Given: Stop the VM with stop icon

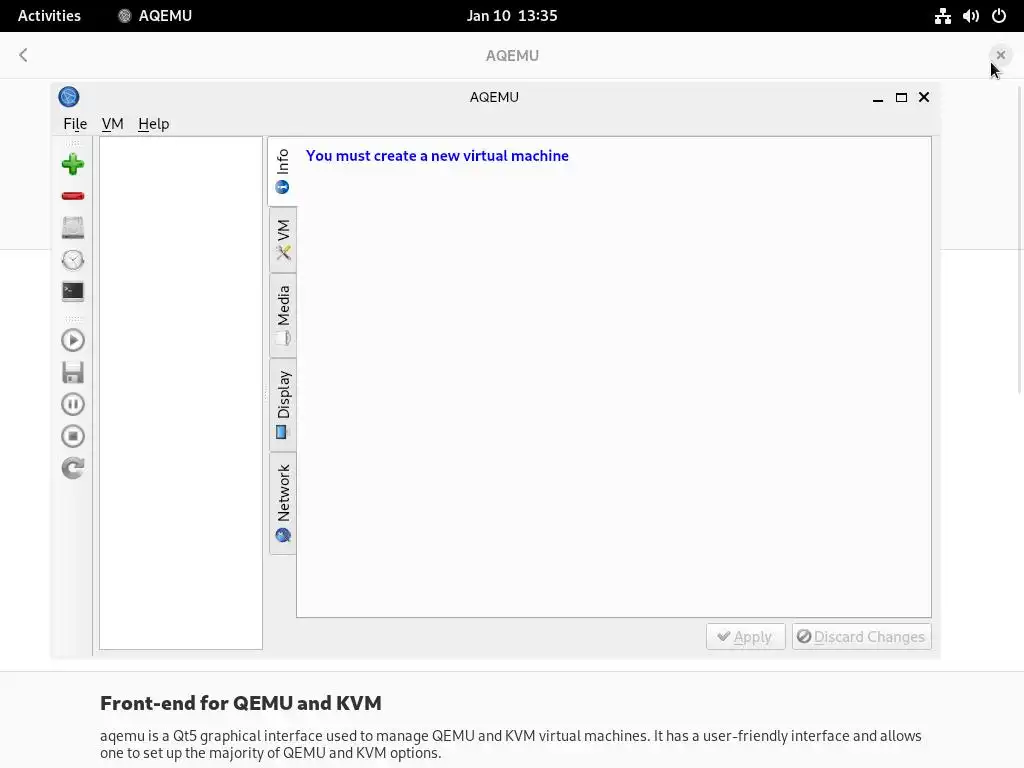Looking at the screenshot, I should (x=72, y=436).
